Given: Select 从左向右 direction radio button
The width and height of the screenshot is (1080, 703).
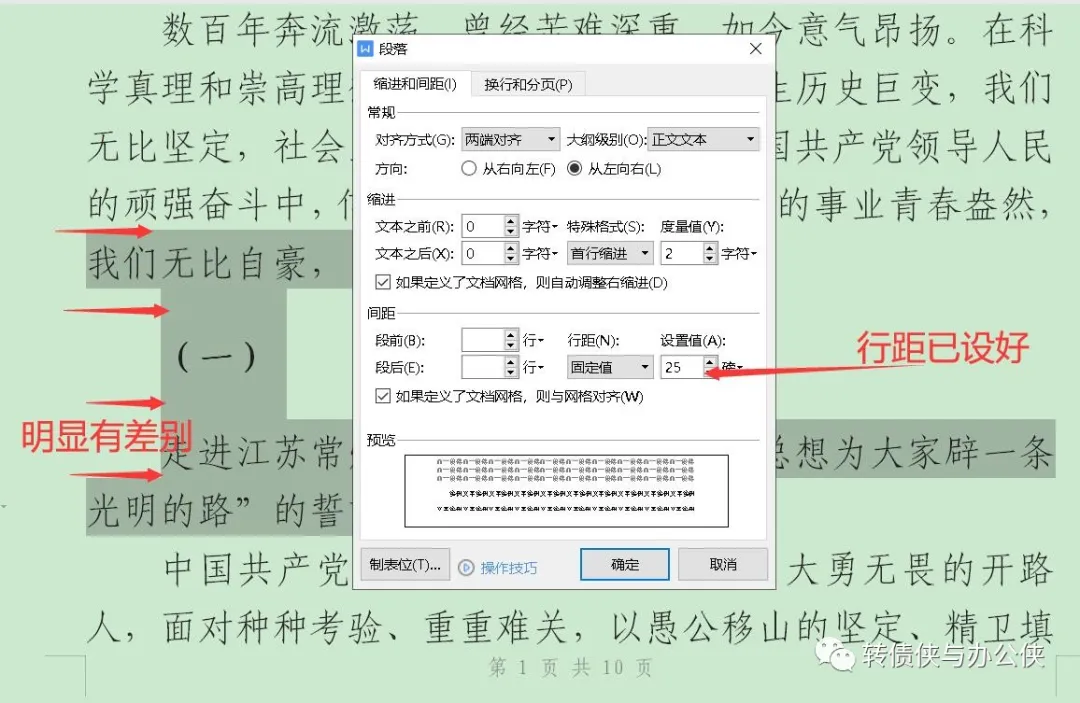Looking at the screenshot, I should tap(574, 169).
